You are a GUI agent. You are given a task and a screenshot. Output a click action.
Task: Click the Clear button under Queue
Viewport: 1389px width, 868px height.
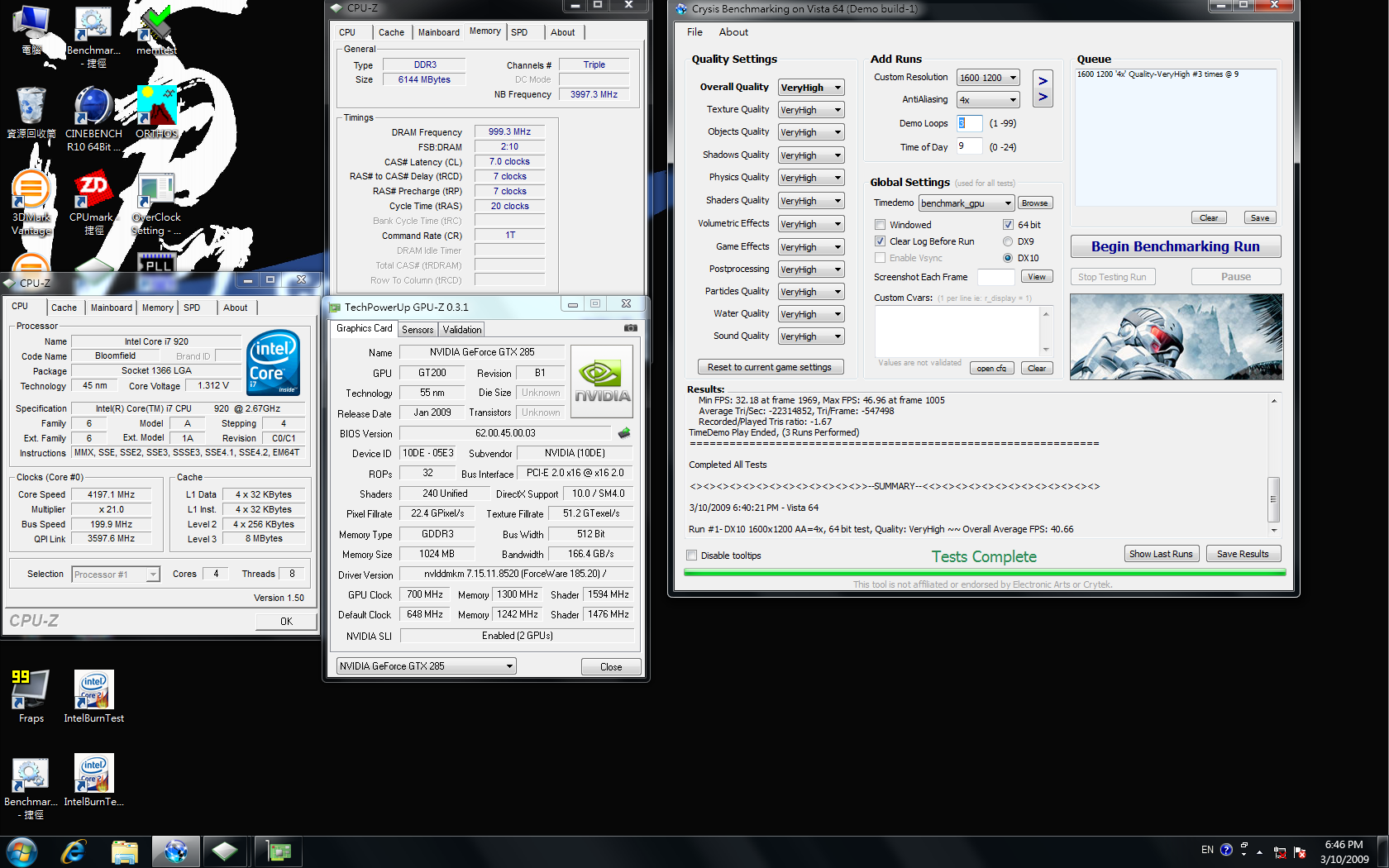(x=1209, y=218)
